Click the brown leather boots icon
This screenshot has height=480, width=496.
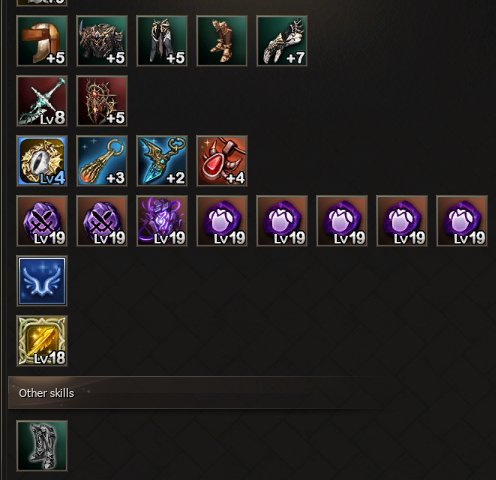(222, 41)
